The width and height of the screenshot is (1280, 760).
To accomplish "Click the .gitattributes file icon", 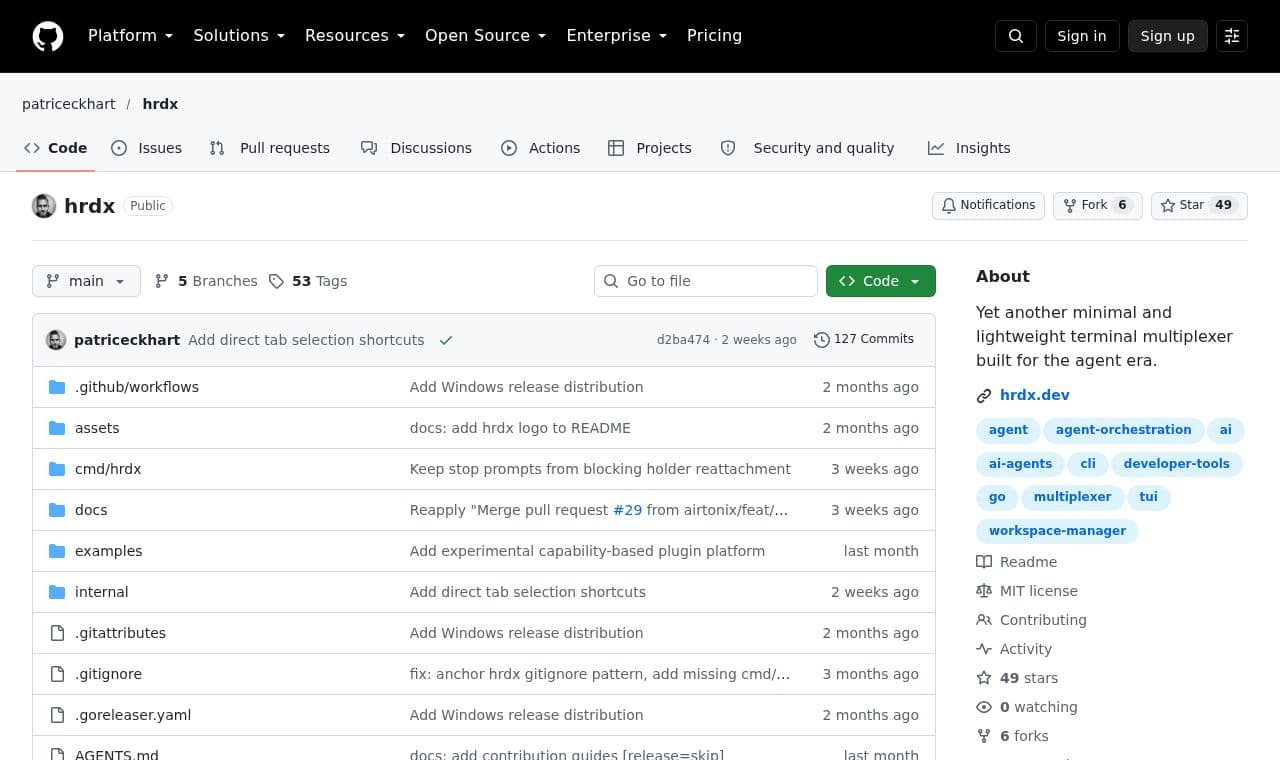I will [57, 633].
